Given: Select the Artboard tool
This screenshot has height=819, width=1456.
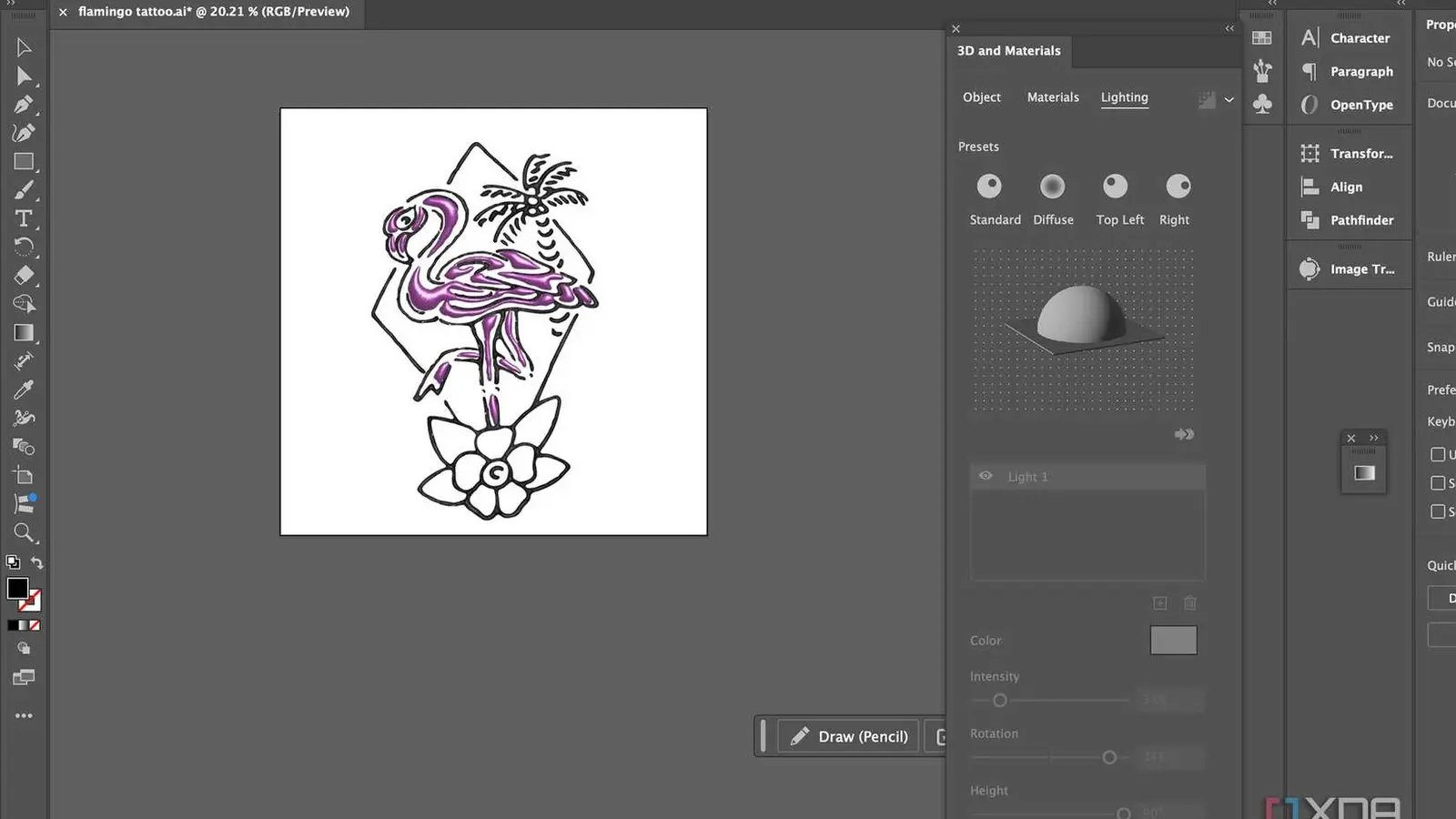Looking at the screenshot, I should [x=24, y=475].
